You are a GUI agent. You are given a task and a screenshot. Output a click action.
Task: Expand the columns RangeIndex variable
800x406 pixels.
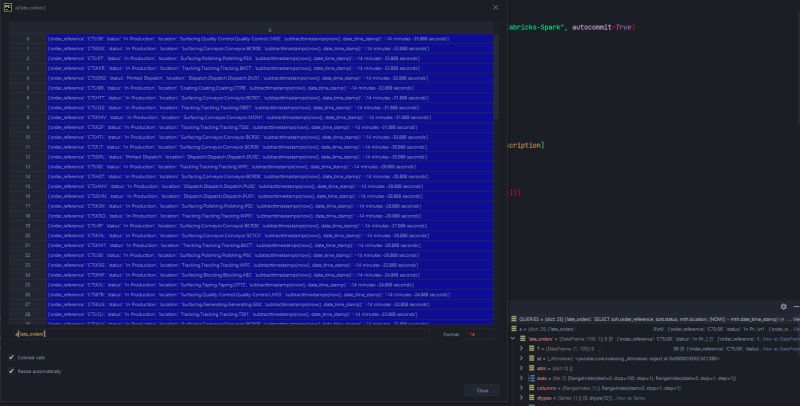521,388
